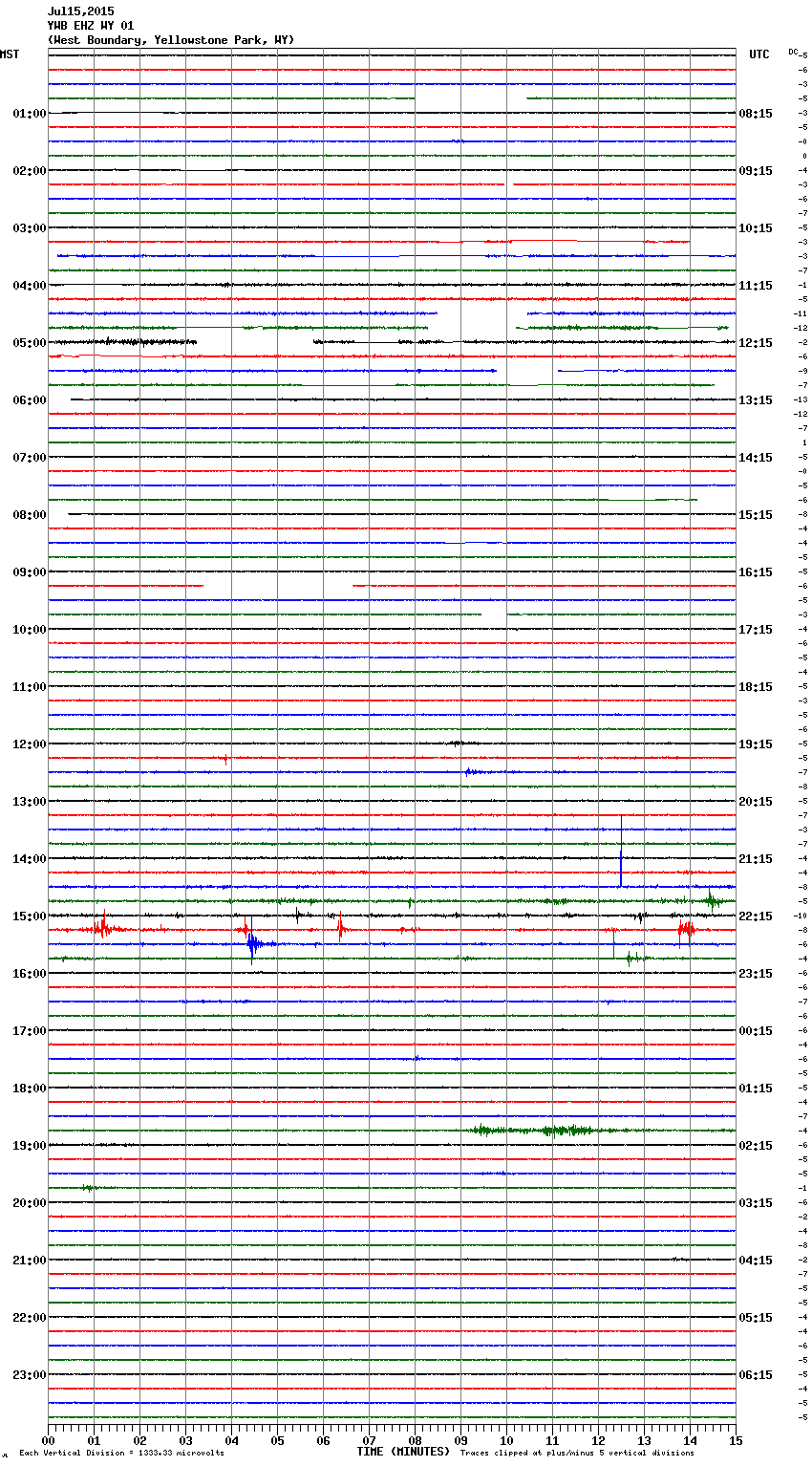Select the 17:00 MST time label
Screen dimensions: 812x1466
[x=30, y=1031]
